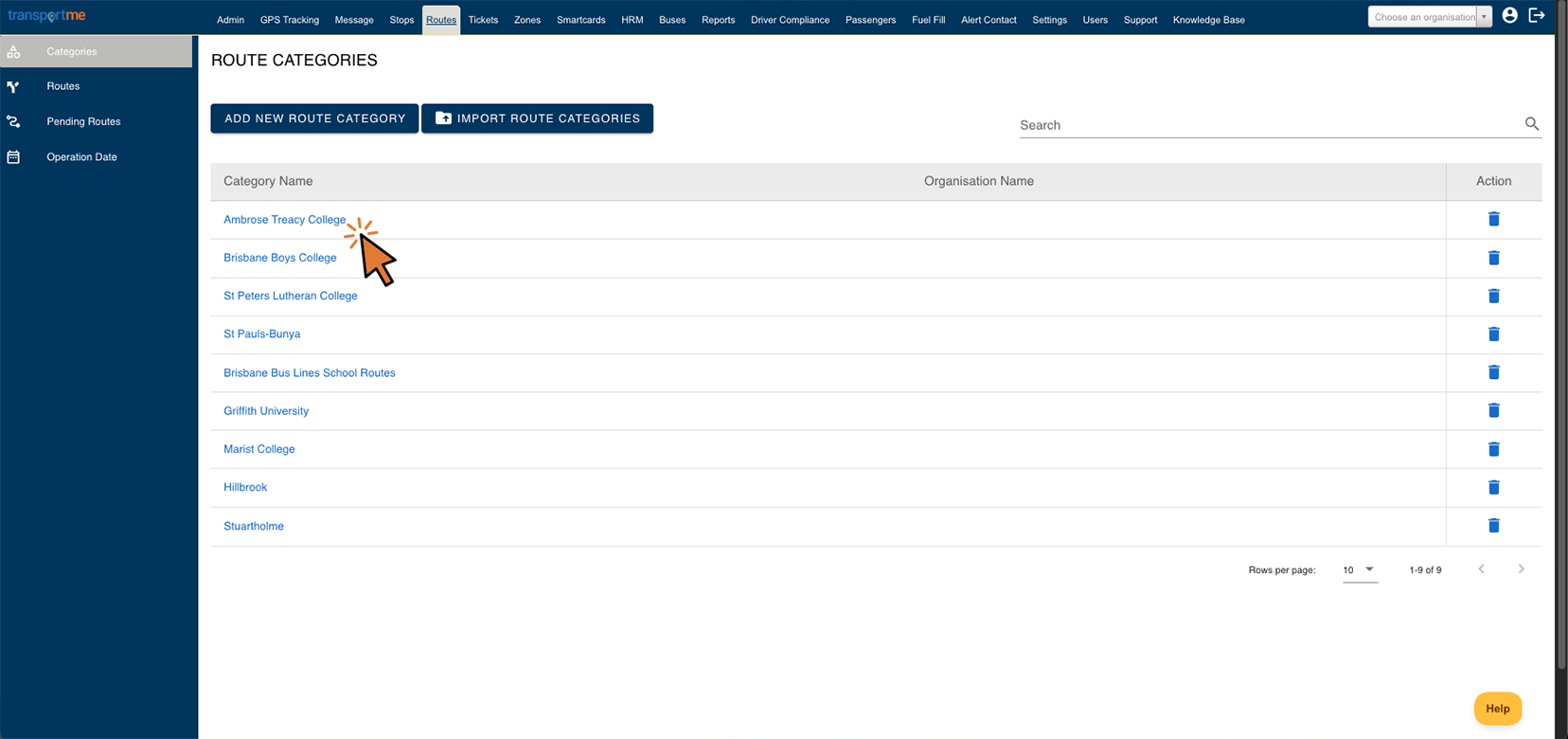Open Ambrose Treacy College link
1568x739 pixels.
[285, 220]
